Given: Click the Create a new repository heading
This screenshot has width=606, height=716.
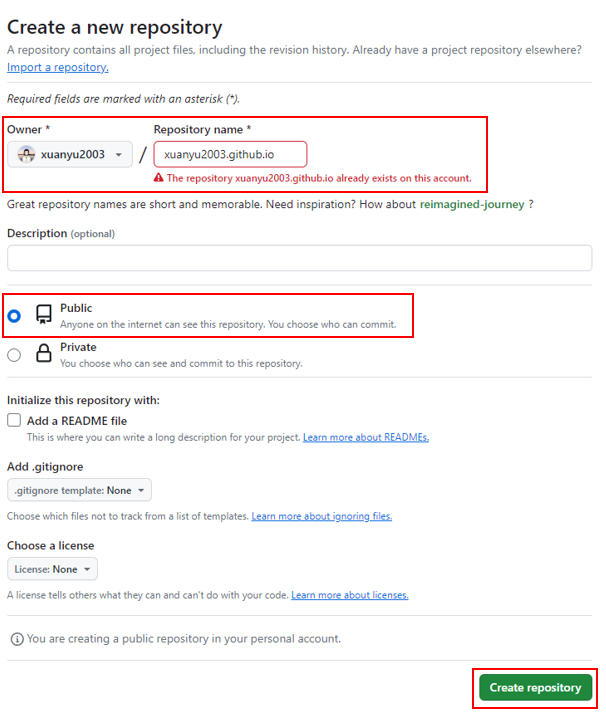Looking at the screenshot, I should point(115,27).
